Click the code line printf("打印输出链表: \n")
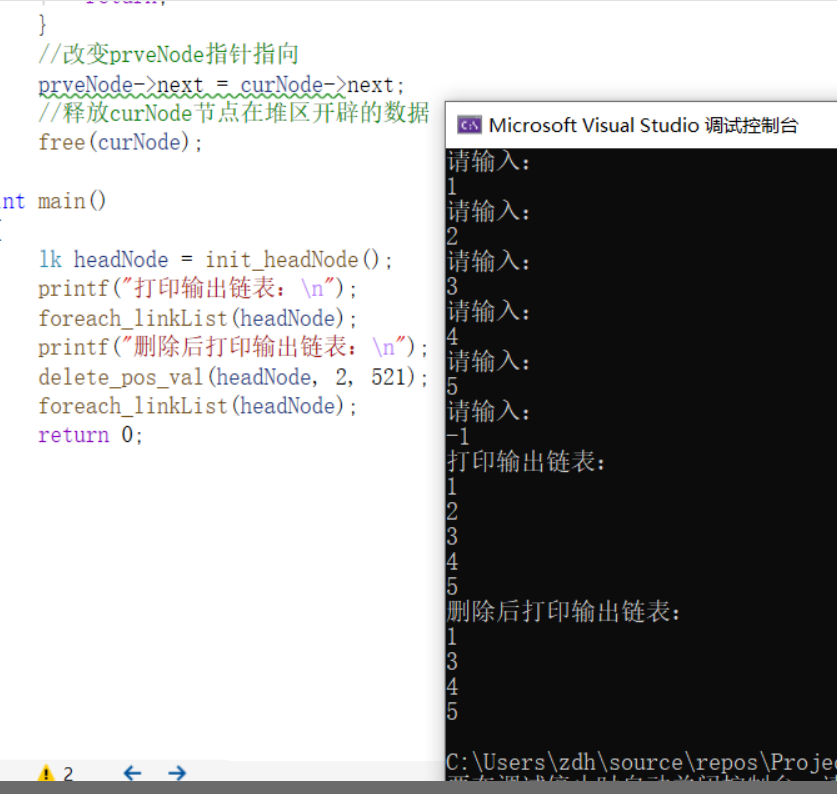The height and width of the screenshot is (794, 837). pos(198,289)
